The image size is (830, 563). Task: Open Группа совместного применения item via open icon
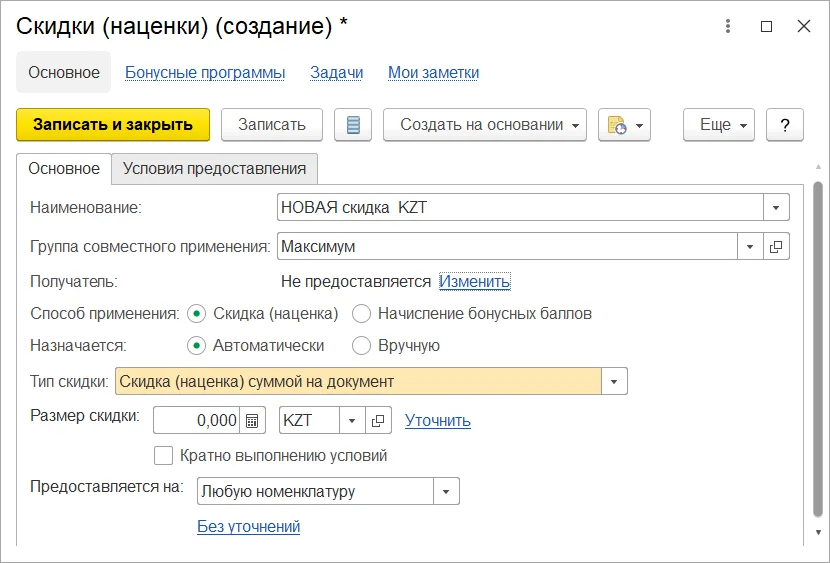(776, 247)
